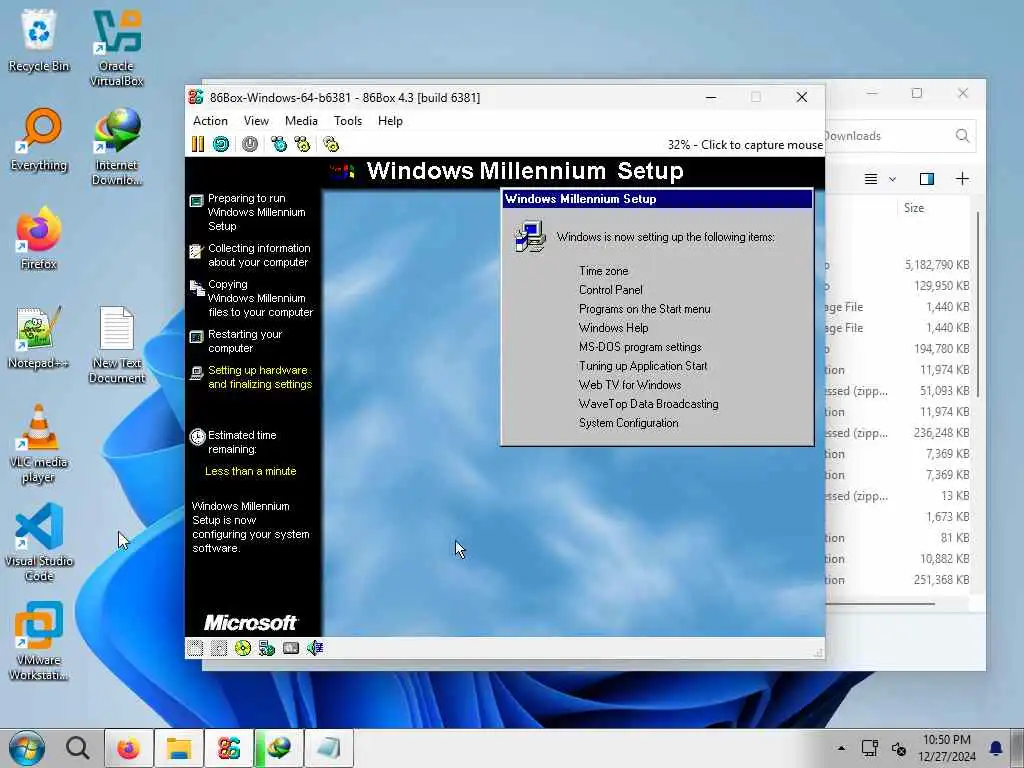Click the network adapter icon in status bar
1024x768 pixels.
(266, 648)
